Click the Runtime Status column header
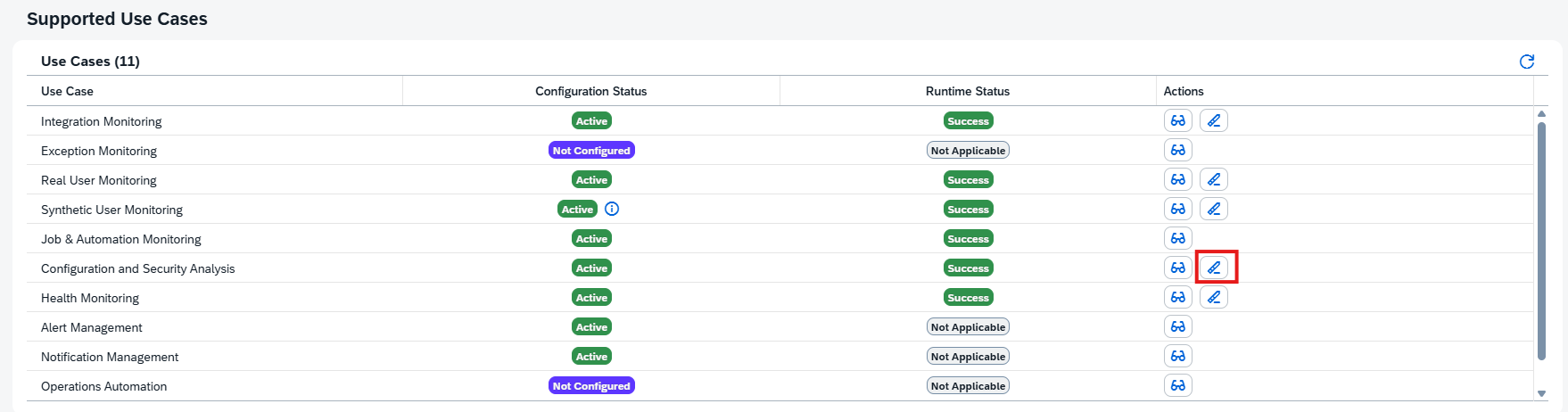Screen dimensions: 1568x412 [x=967, y=91]
